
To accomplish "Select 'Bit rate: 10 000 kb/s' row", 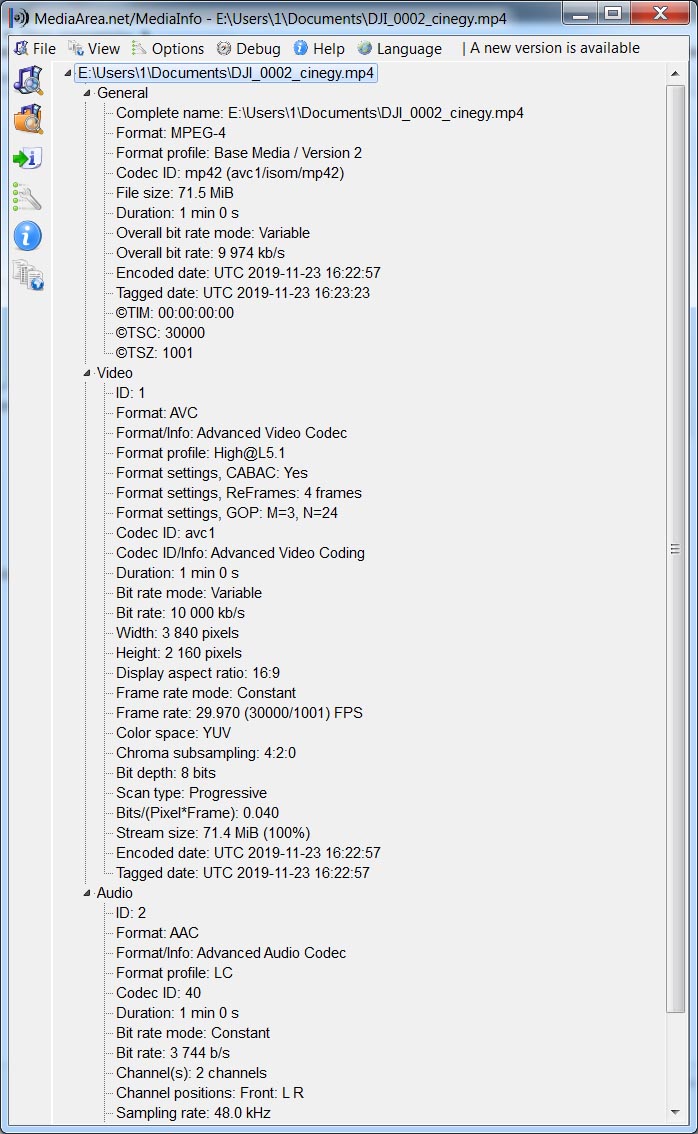I will [180, 613].
